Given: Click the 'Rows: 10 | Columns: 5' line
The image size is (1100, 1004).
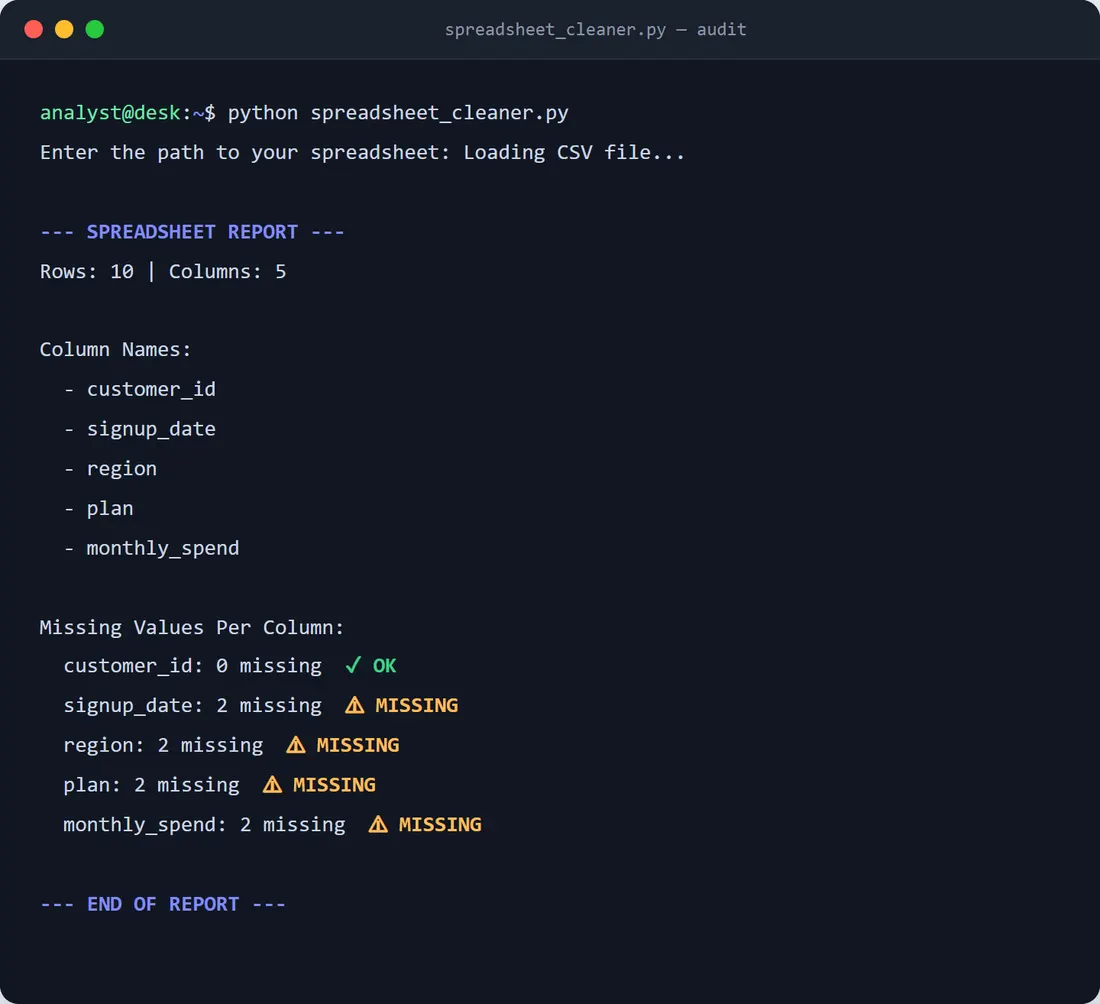Looking at the screenshot, I should point(163,272).
